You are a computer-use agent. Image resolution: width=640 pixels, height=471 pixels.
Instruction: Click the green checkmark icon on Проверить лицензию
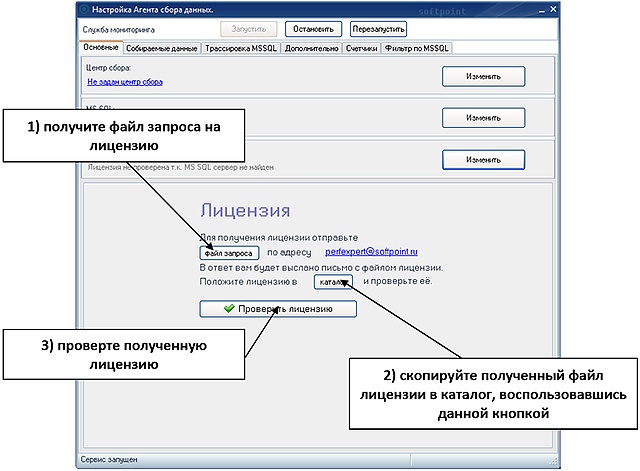tap(229, 308)
